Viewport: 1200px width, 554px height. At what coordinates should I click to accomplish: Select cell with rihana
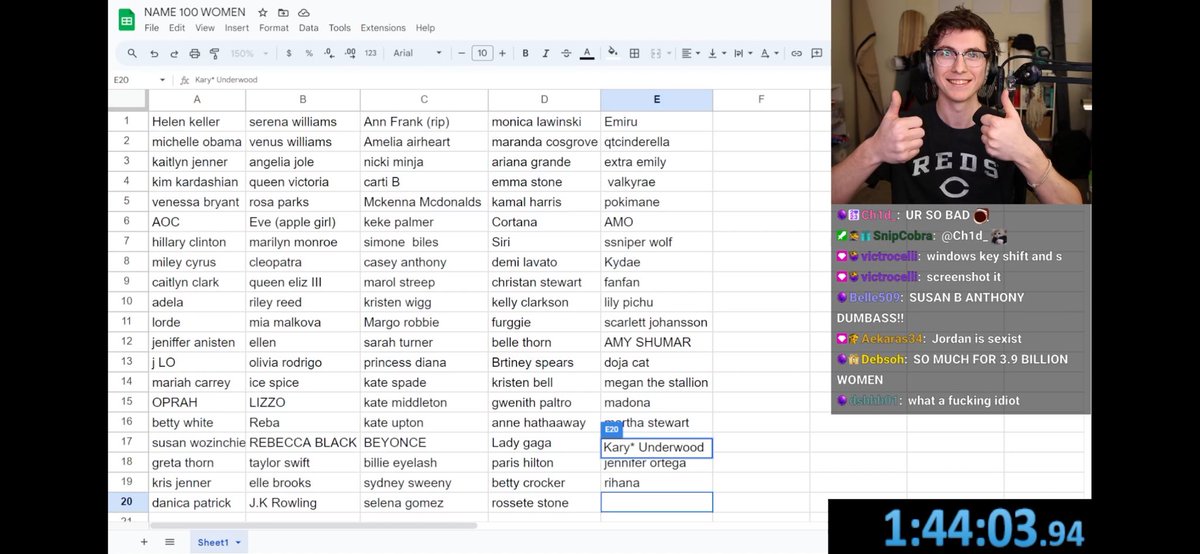click(656, 483)
